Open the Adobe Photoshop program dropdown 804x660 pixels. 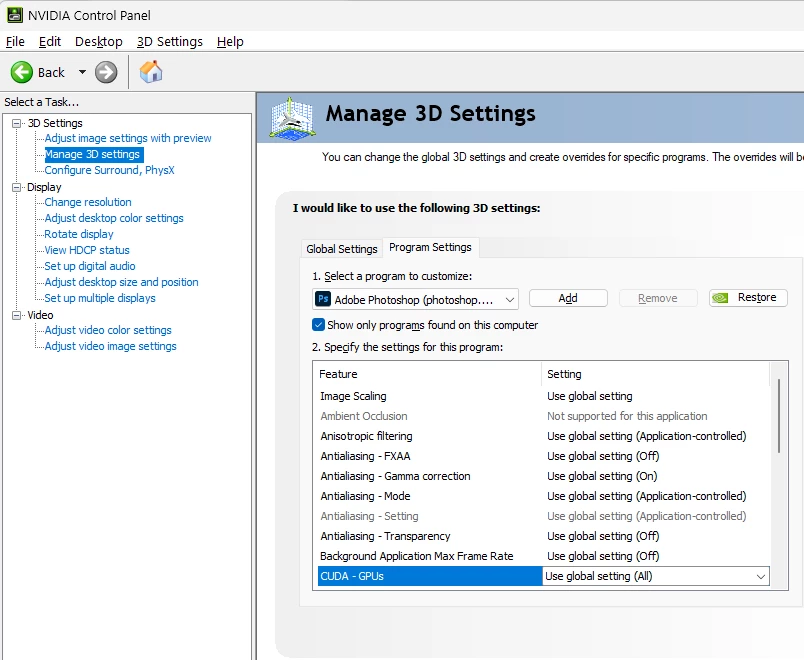pyautogui.click(x=415, y=299)
